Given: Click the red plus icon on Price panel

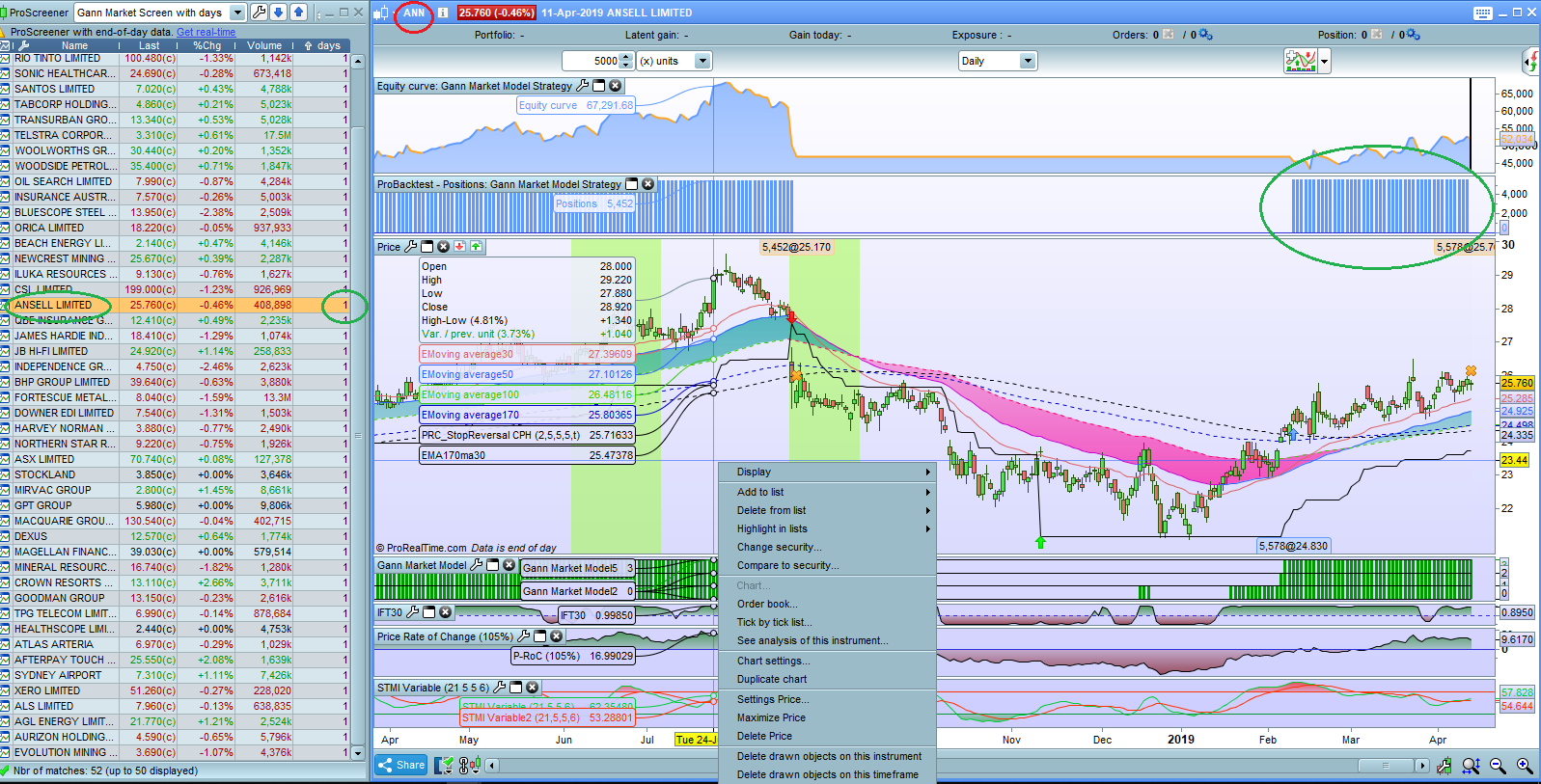Looking at the screenshot, I should tap(460, 247).
